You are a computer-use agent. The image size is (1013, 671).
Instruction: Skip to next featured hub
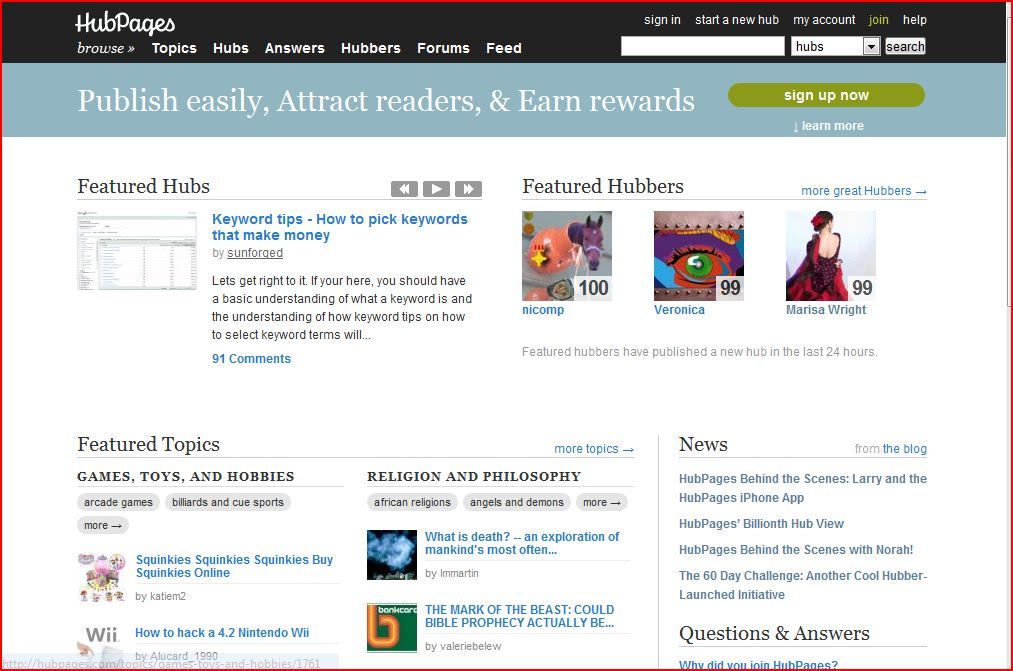click(468, 189)
